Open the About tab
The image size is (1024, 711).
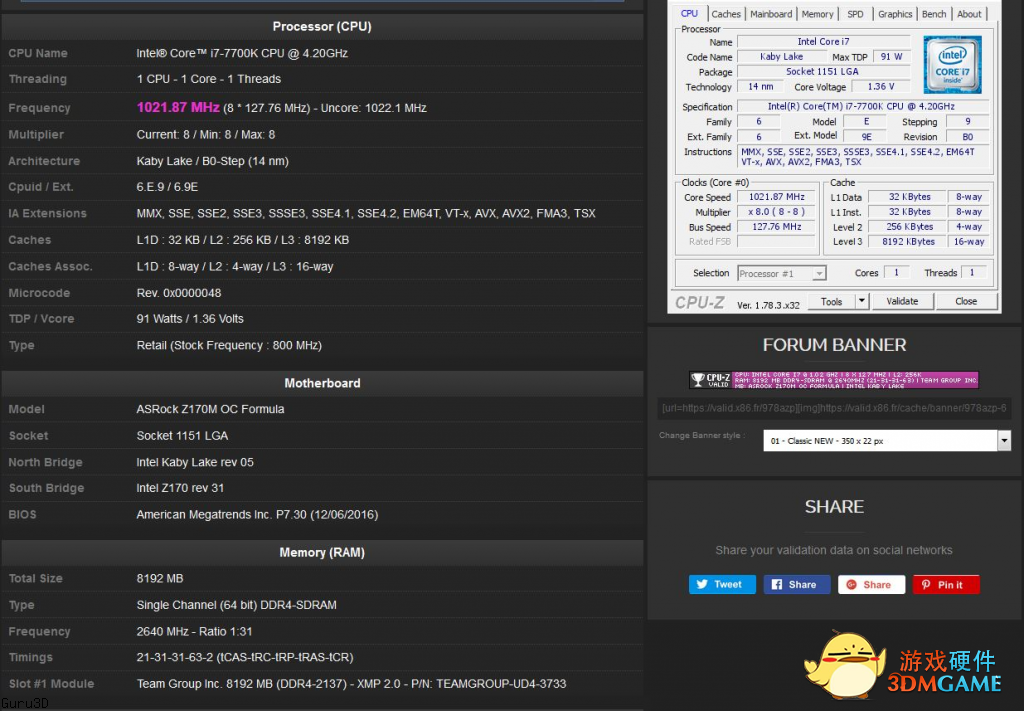[x=969, y=14]
